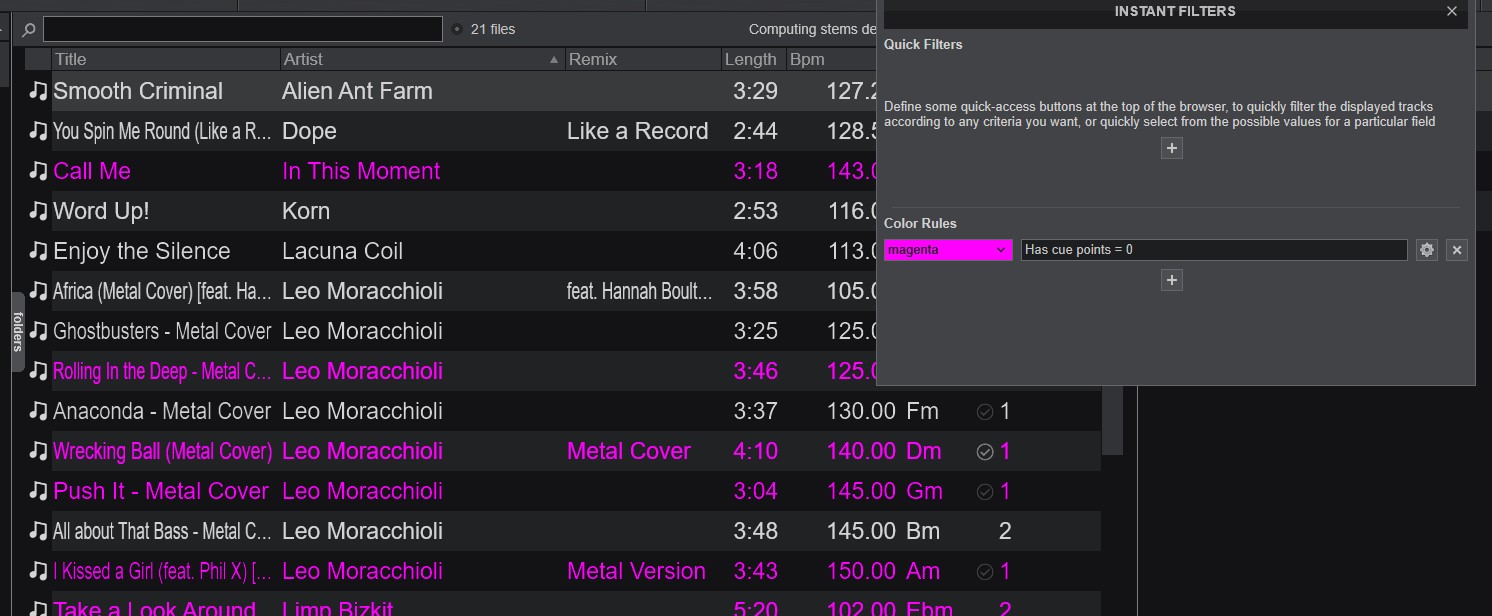Screen dimensions: 1492x616
Task: Click the music note icon for Word Up!
Action: click(38, 211)
